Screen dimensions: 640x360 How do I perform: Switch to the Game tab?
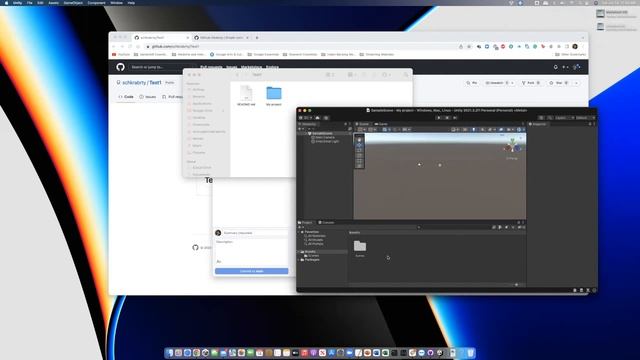(x=381, y=124)
